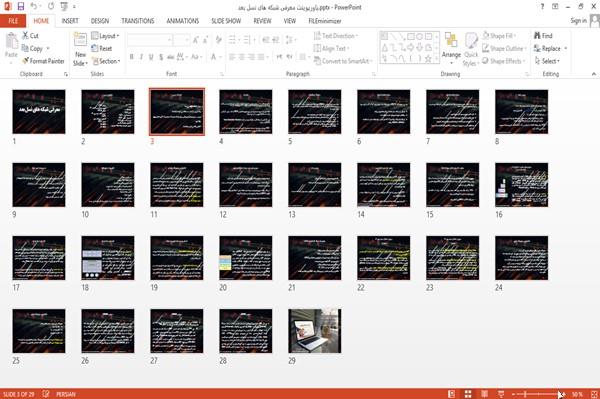Click the Bullets list icon
Image resolution: width=600 pixels, height=399 pixels.
(233, 40)
